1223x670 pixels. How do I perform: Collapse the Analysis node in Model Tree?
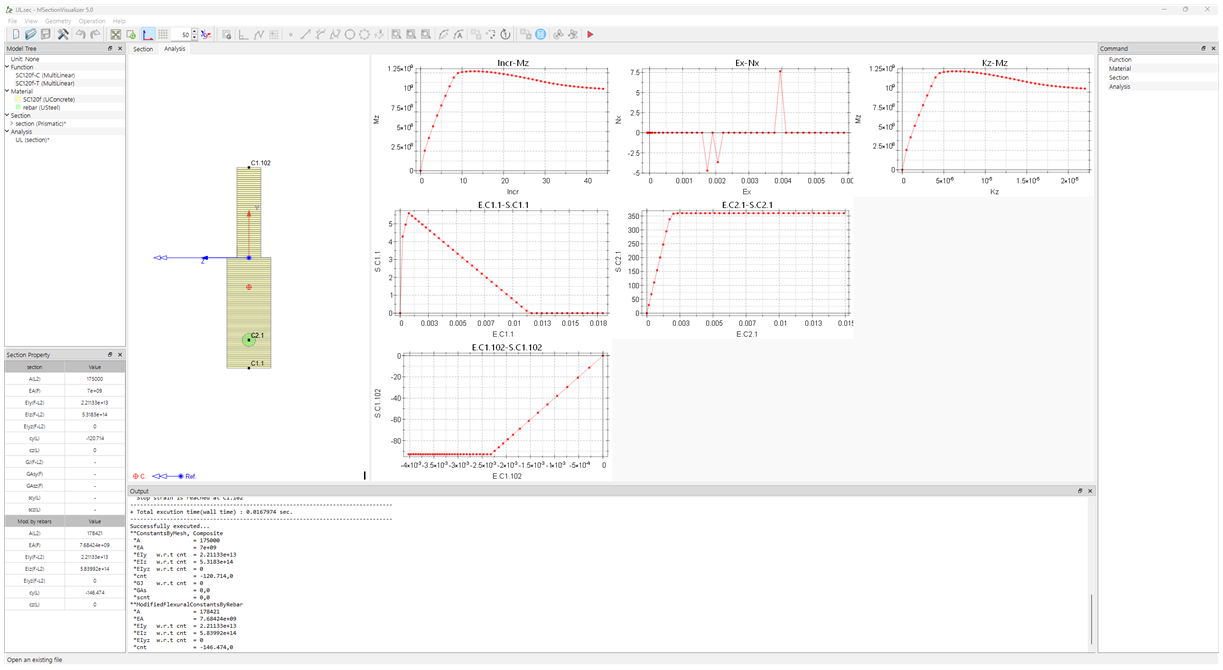tap(6, 131)
